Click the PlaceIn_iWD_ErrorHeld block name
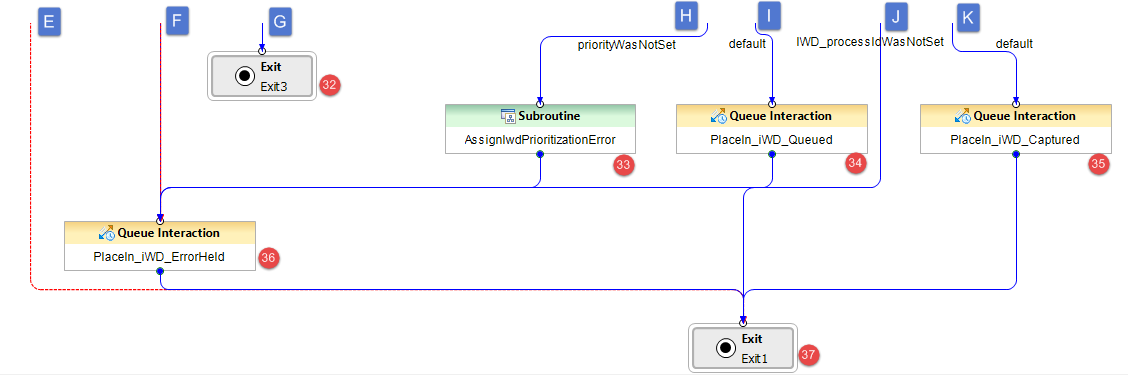 (x=160, y=257)
